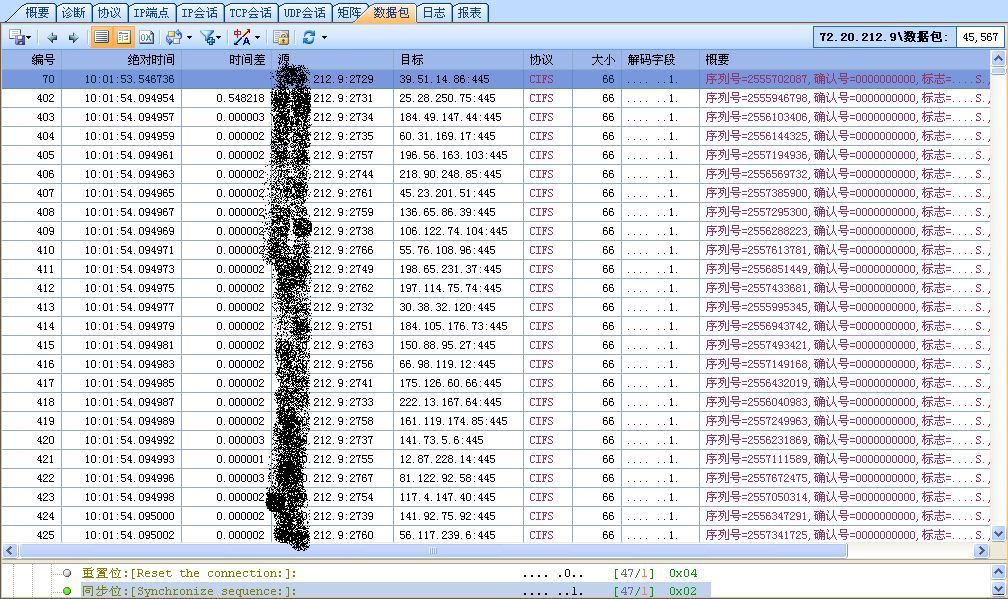Toggle the hex (0X) view button
1008x599 pixels.
(146, 37)
